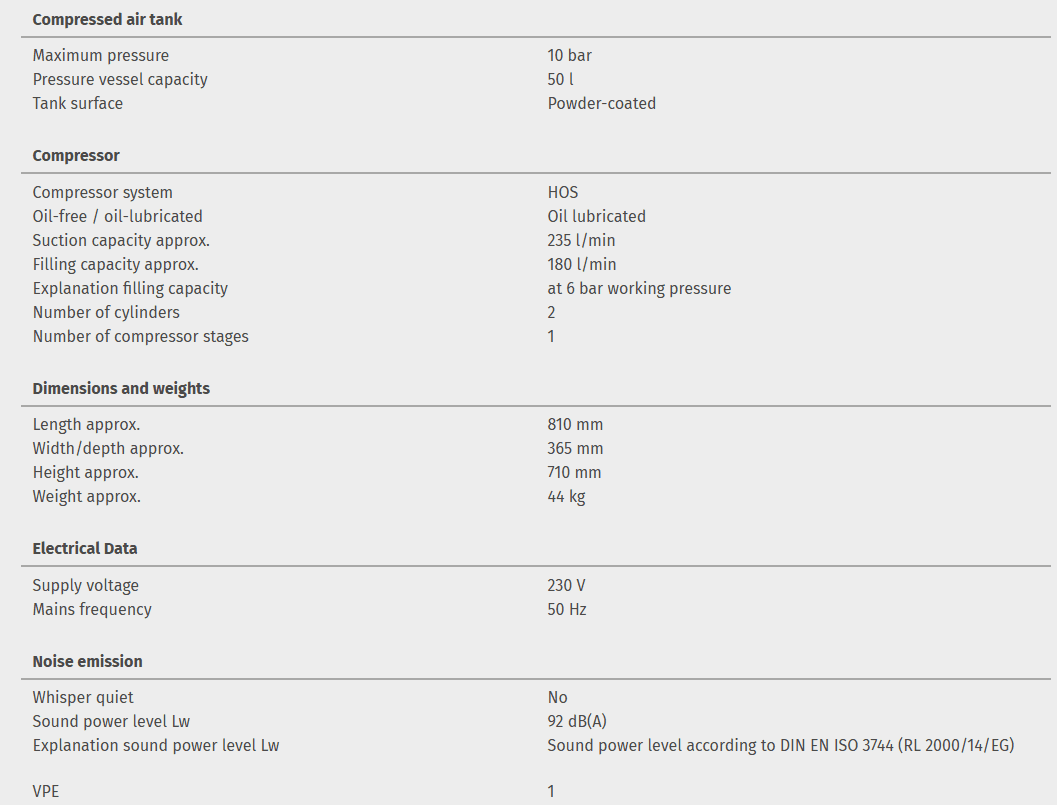This screenshot has height=805, width=1057.
Task: Click the Compressor section heading
Action: [x=76, y=155]
